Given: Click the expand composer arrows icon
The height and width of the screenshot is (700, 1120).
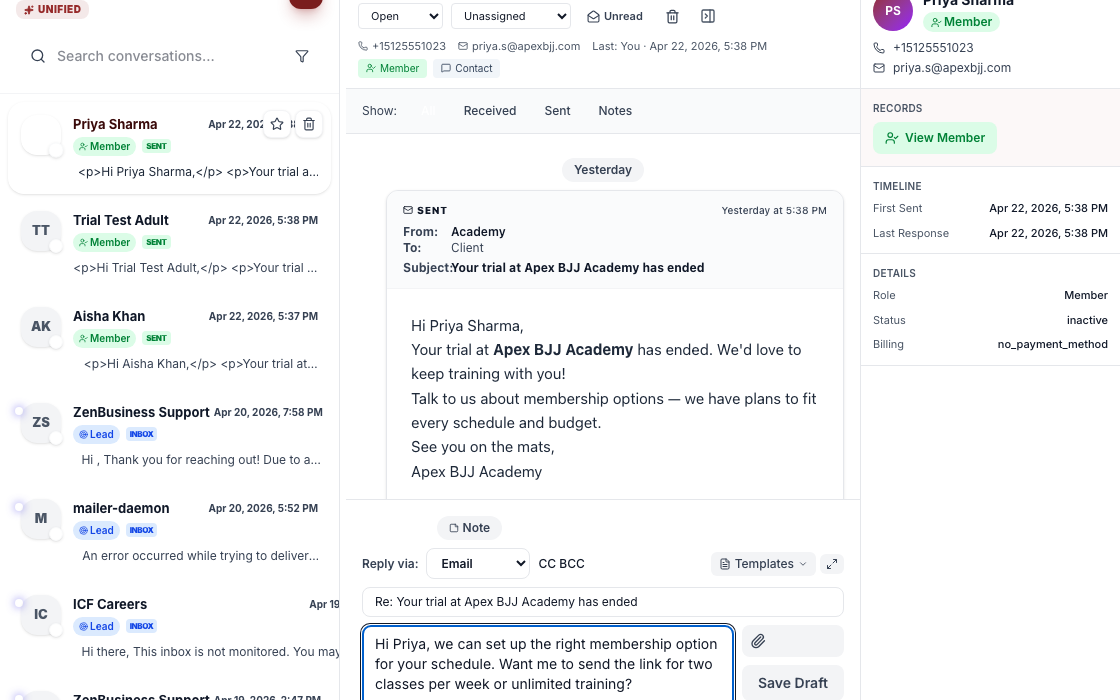Looking at the screenshot, I should click(x=832, y=564).
